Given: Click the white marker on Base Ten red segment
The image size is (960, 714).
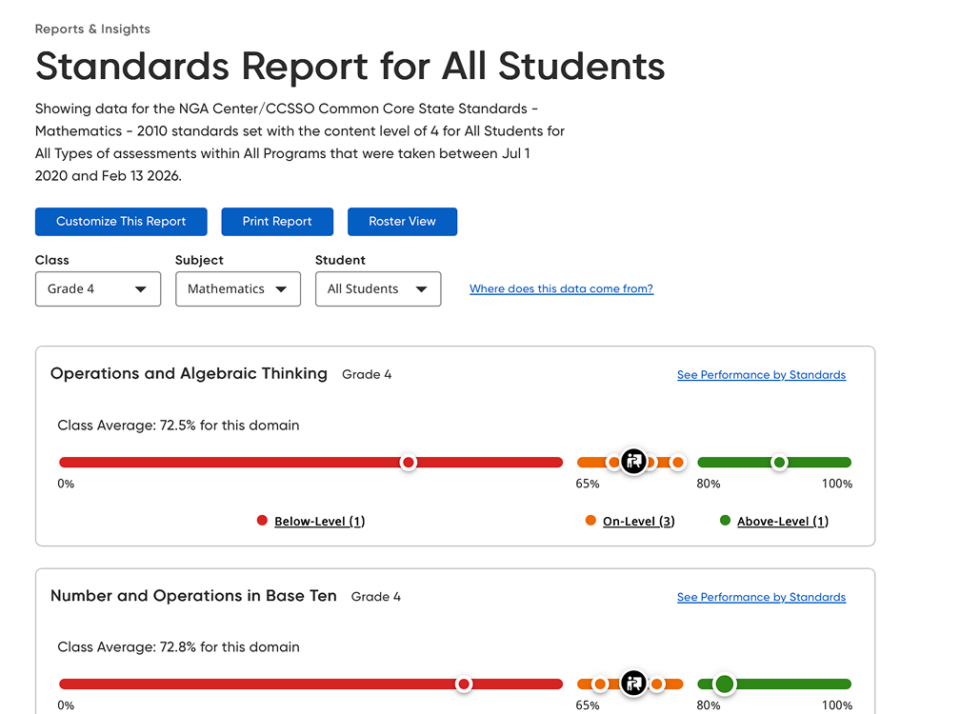Looking at the screenshot, I should coord(463,683).
